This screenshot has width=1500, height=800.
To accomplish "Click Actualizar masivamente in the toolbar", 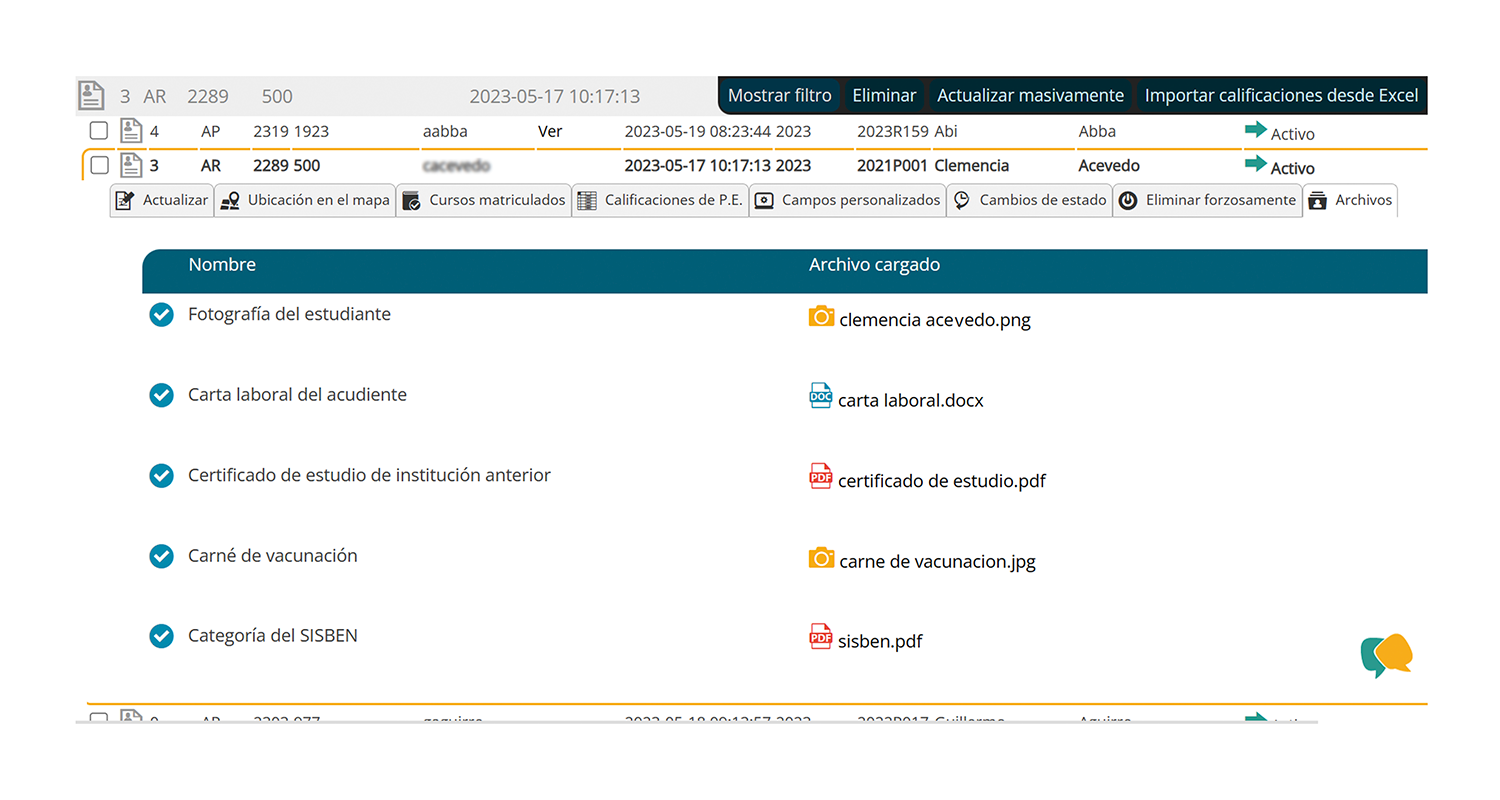I will coord(1030,96).
